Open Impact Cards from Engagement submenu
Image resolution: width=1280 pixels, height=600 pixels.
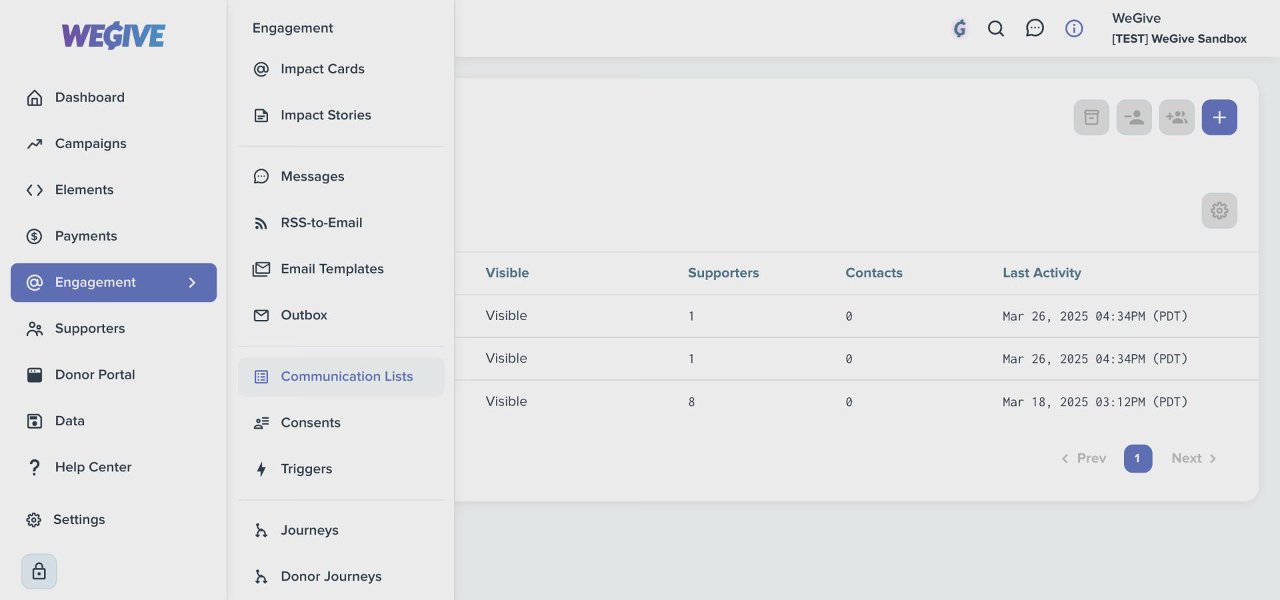coord(322,69)
